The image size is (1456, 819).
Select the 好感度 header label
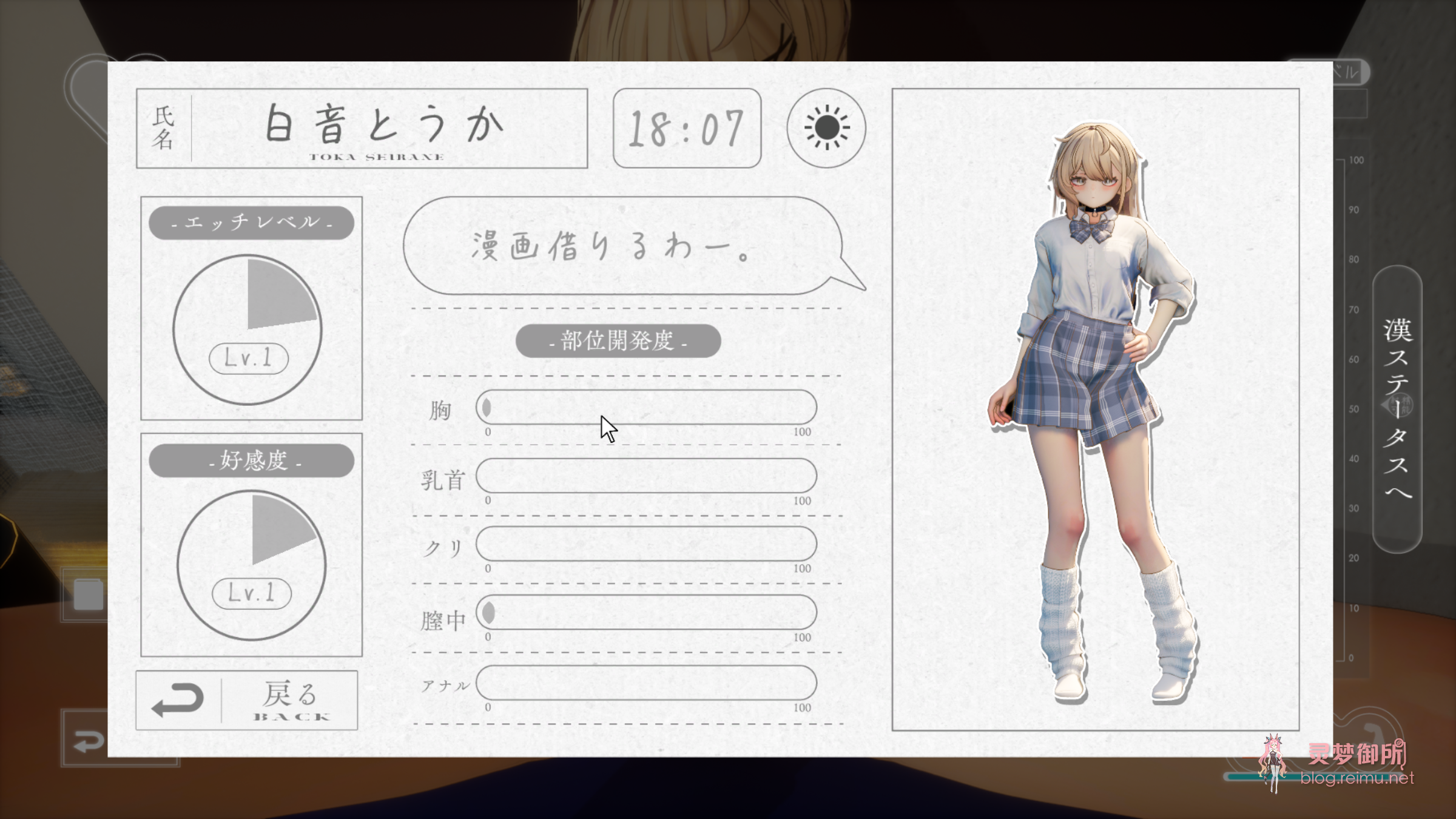(252, 460)
